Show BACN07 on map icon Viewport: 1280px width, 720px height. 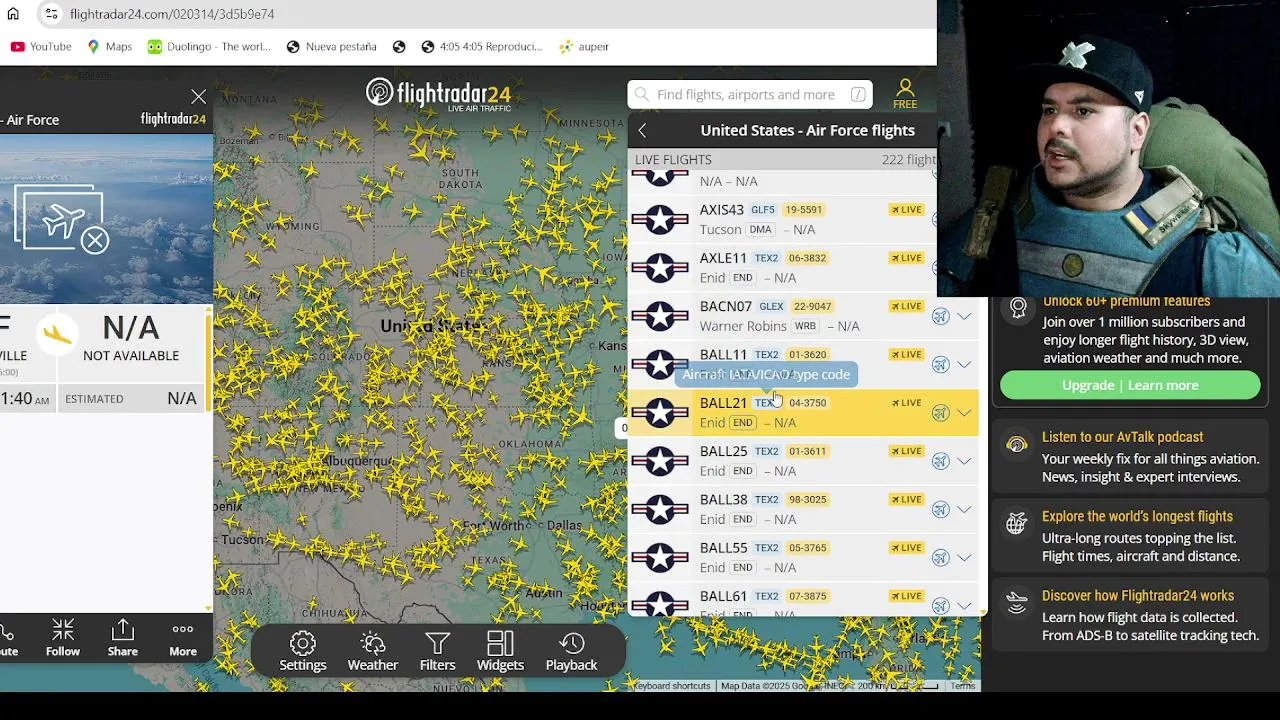click(940, 316)
